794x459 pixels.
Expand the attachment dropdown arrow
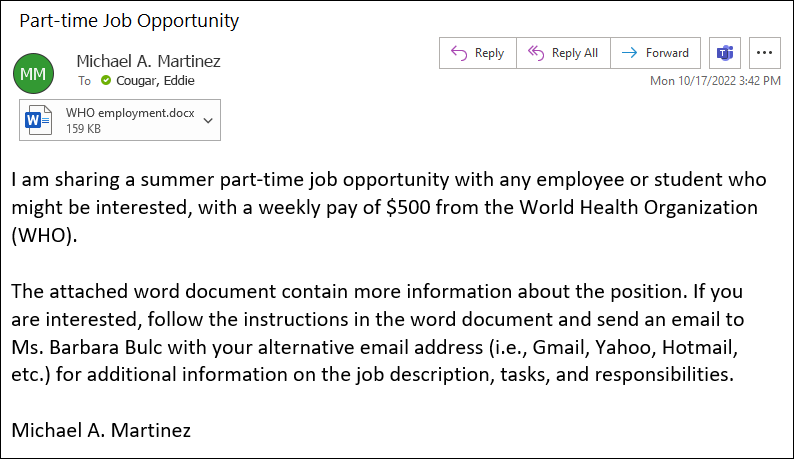click(x=208, y=120)
